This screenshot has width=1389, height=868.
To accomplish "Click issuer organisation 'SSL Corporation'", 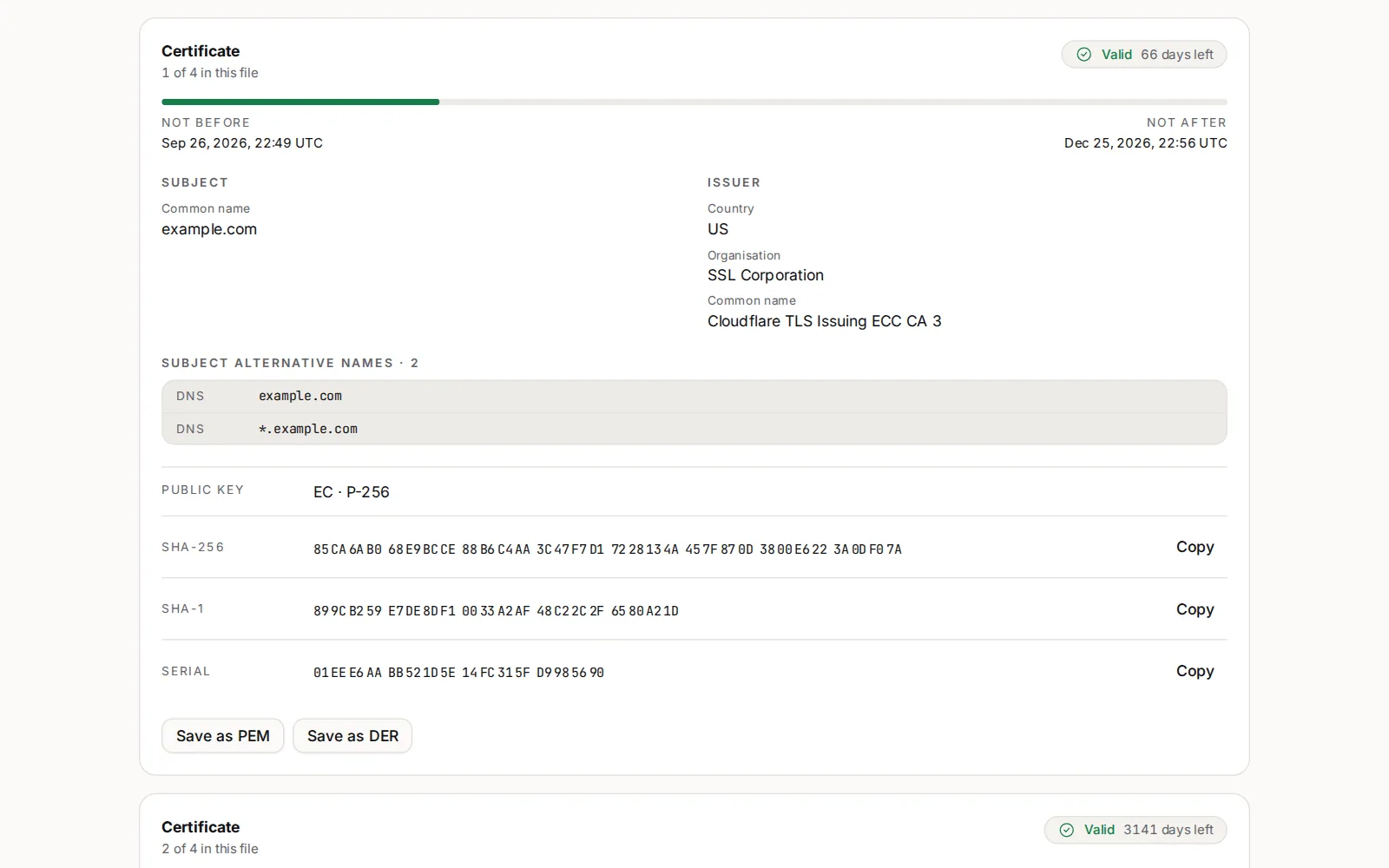I will coord(766,275).
